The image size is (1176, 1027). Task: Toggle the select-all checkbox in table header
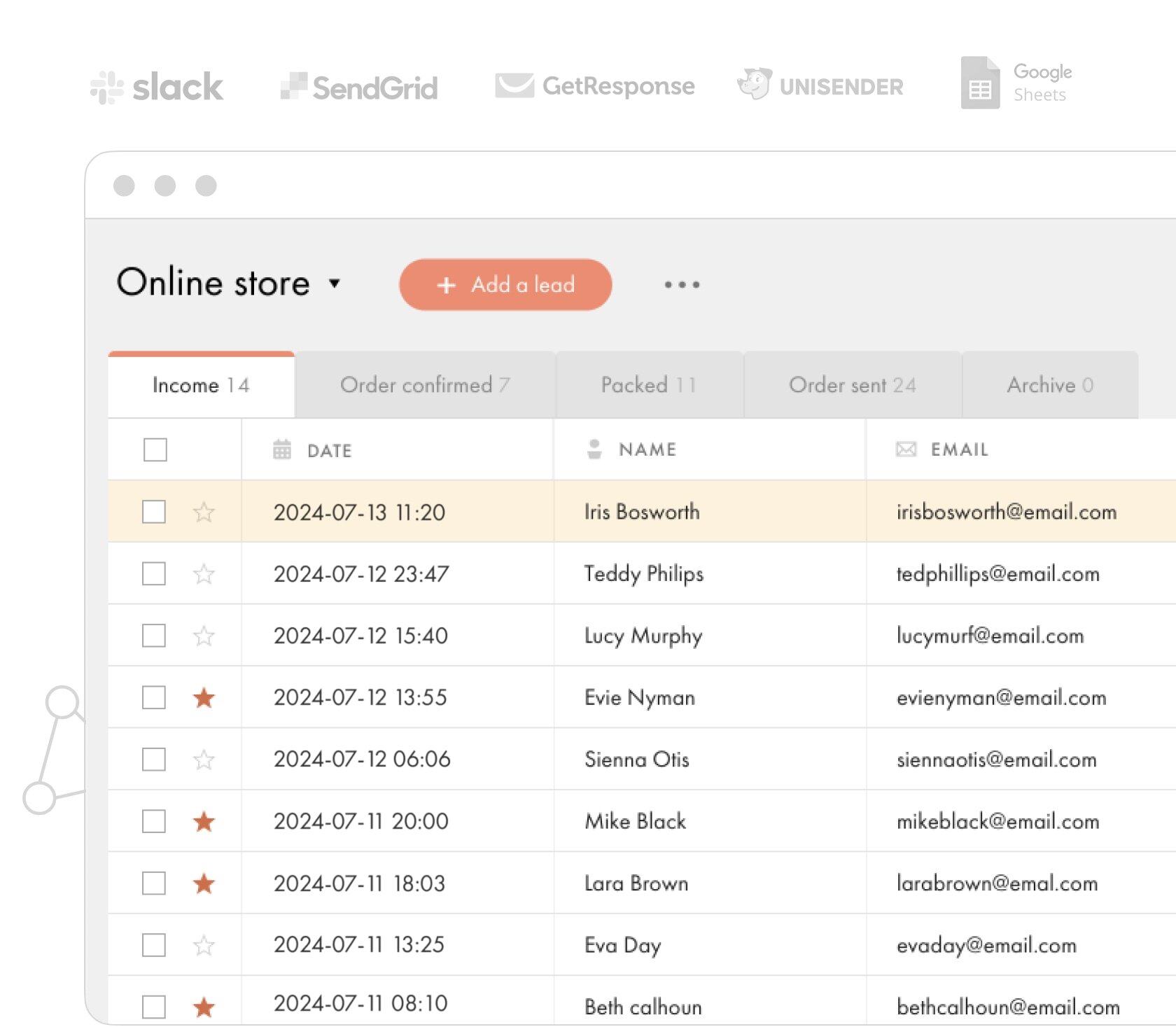click(x=154, y=450)
